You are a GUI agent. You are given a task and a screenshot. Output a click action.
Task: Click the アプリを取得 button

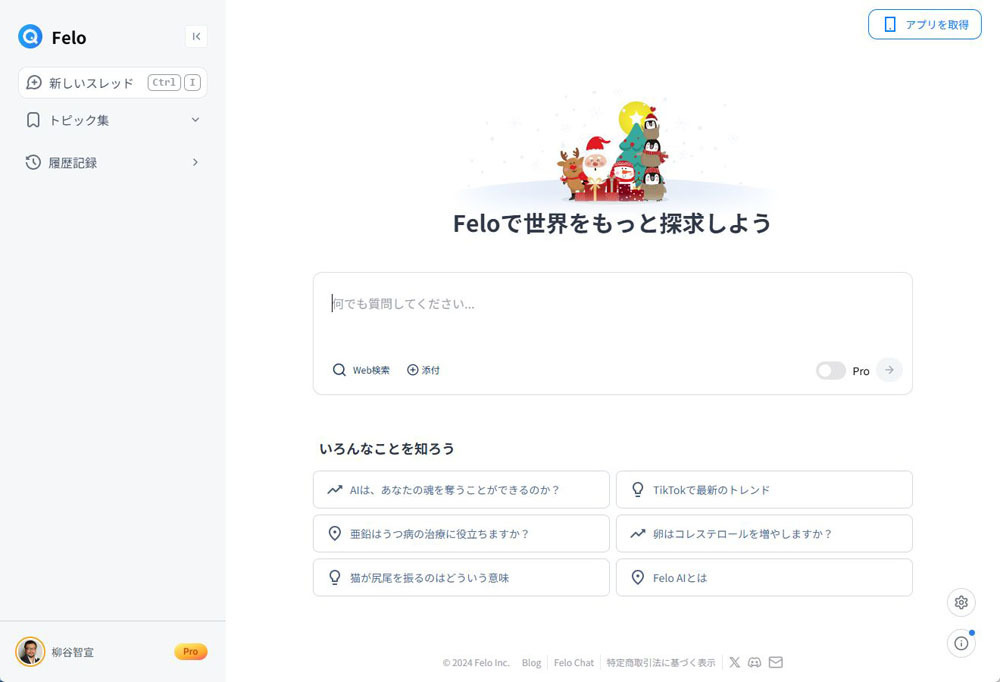(x=925, y=25)
